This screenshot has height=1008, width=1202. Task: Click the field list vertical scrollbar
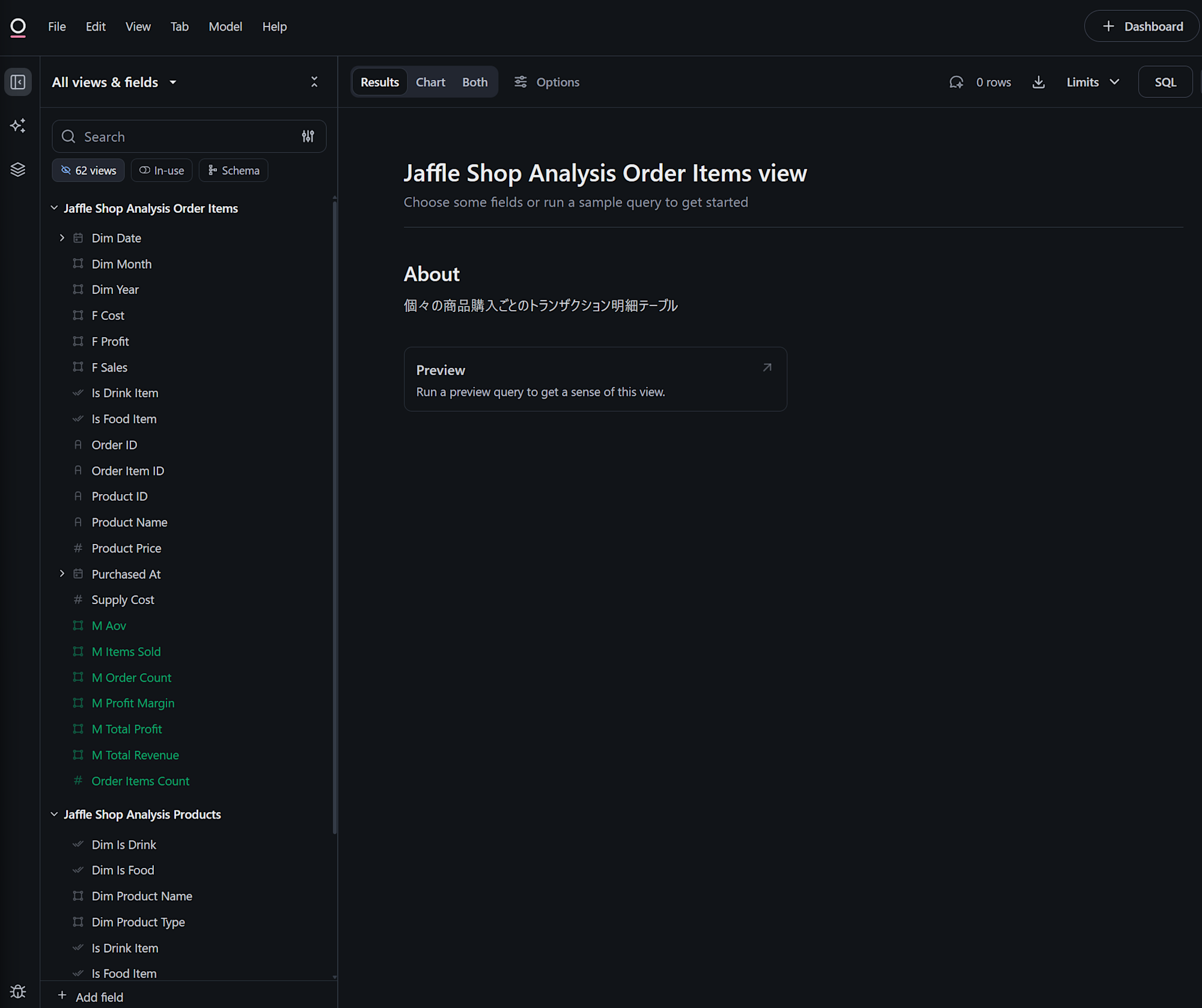pos(334,517)
